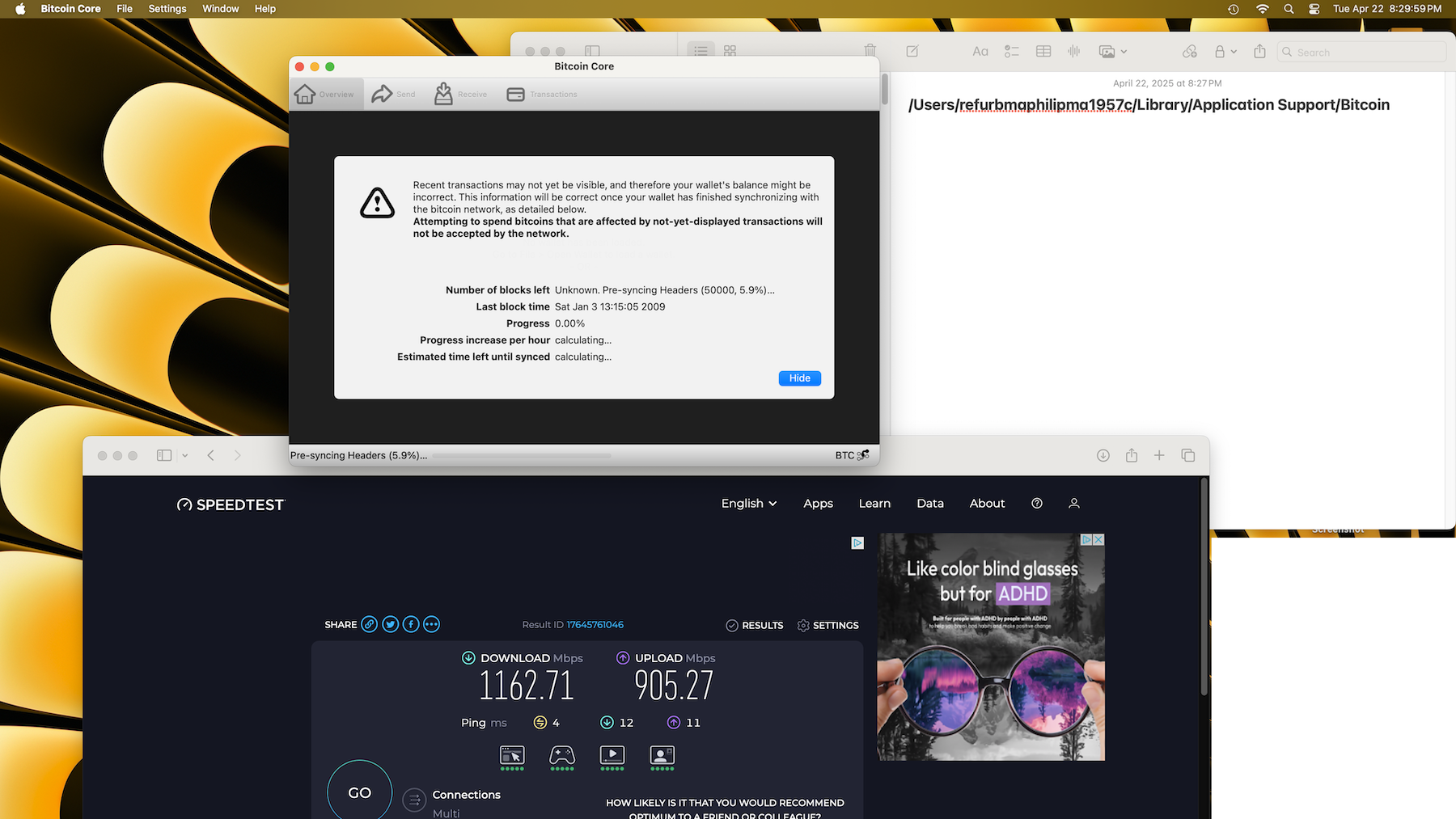Click the Notes search field
This screenshot has height=819, width=1456.
click(x=1361, y=52)
